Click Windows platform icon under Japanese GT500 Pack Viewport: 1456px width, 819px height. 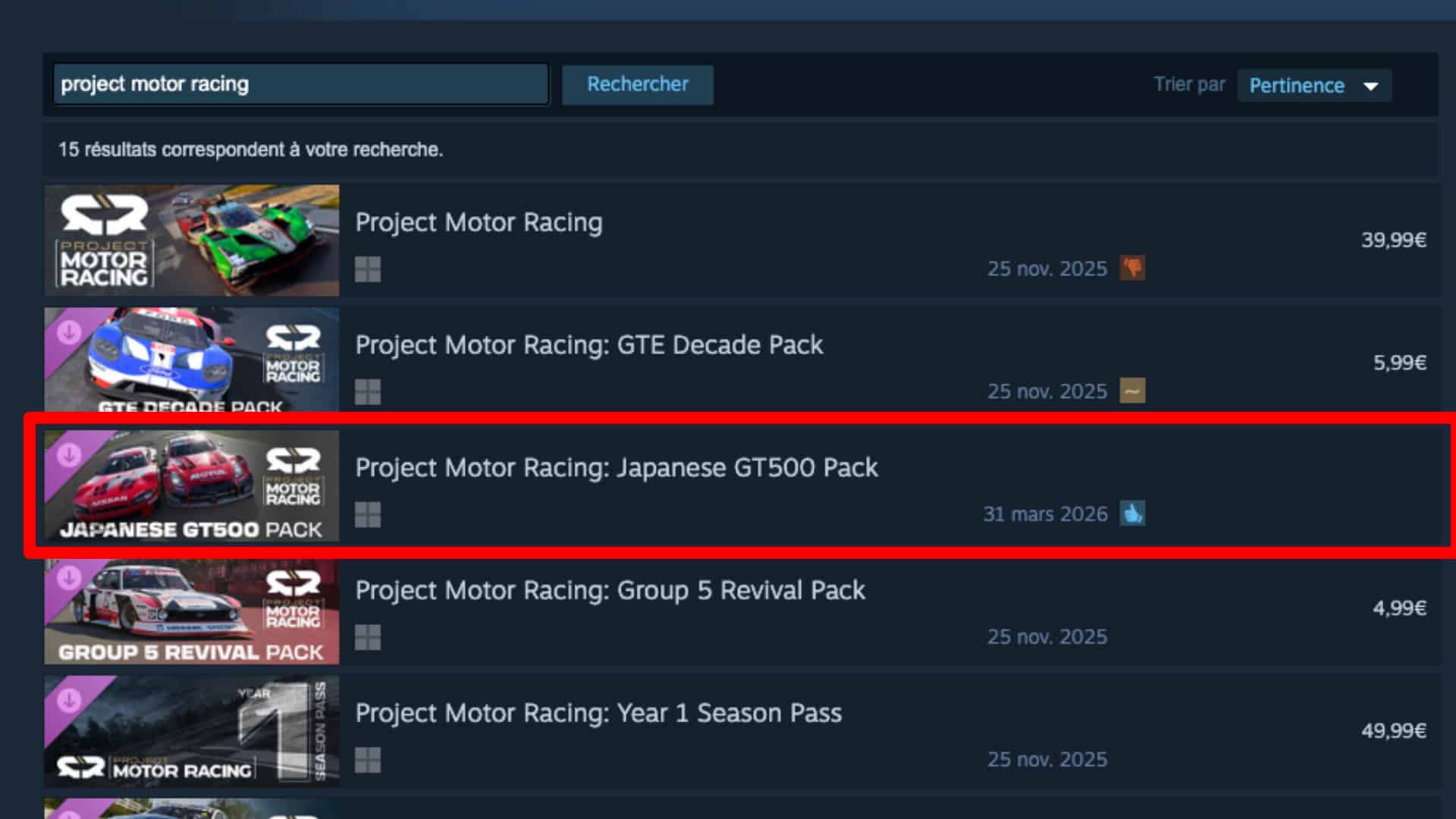click(368, 515)
